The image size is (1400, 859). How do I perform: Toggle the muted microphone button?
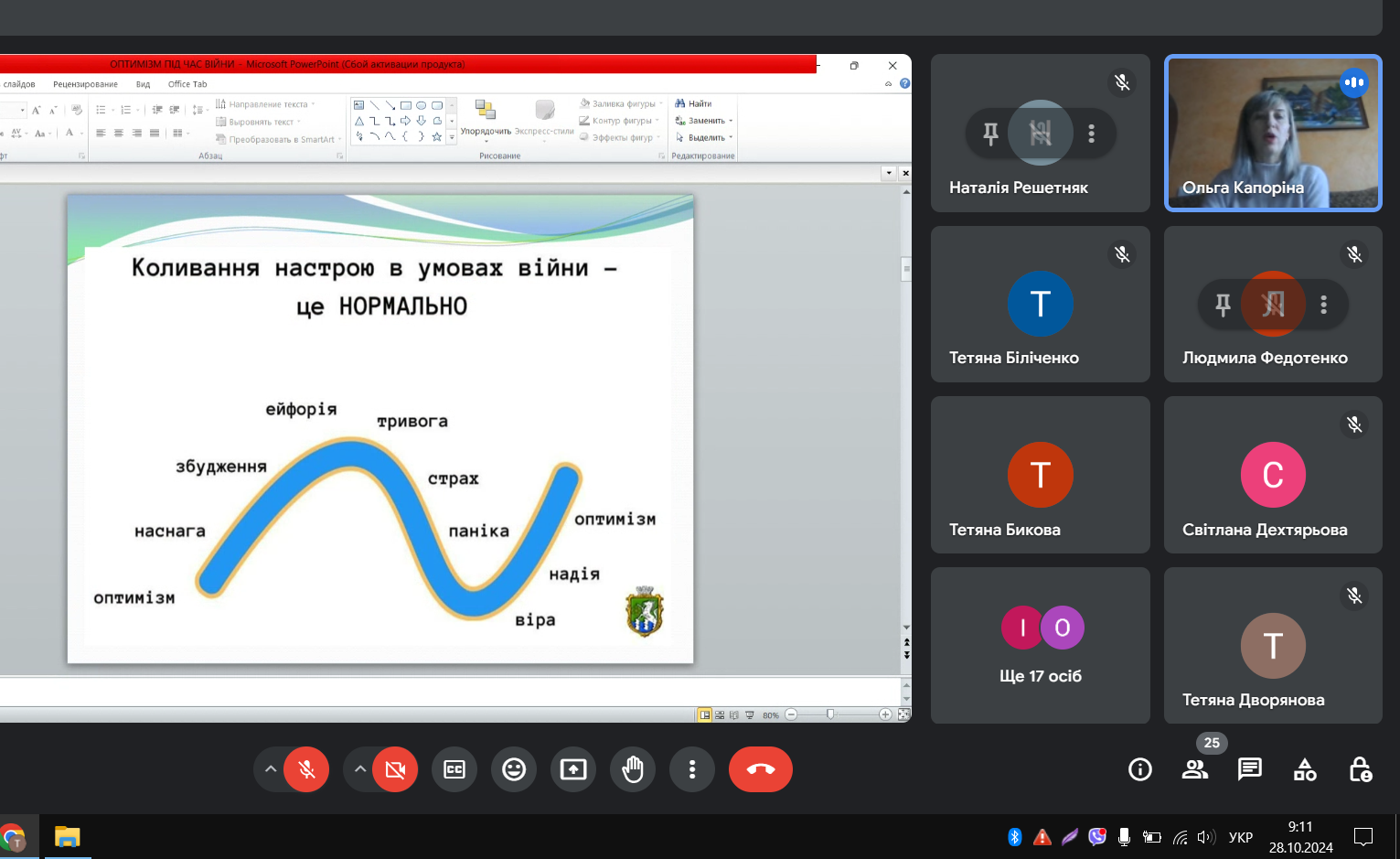point(306,769)
